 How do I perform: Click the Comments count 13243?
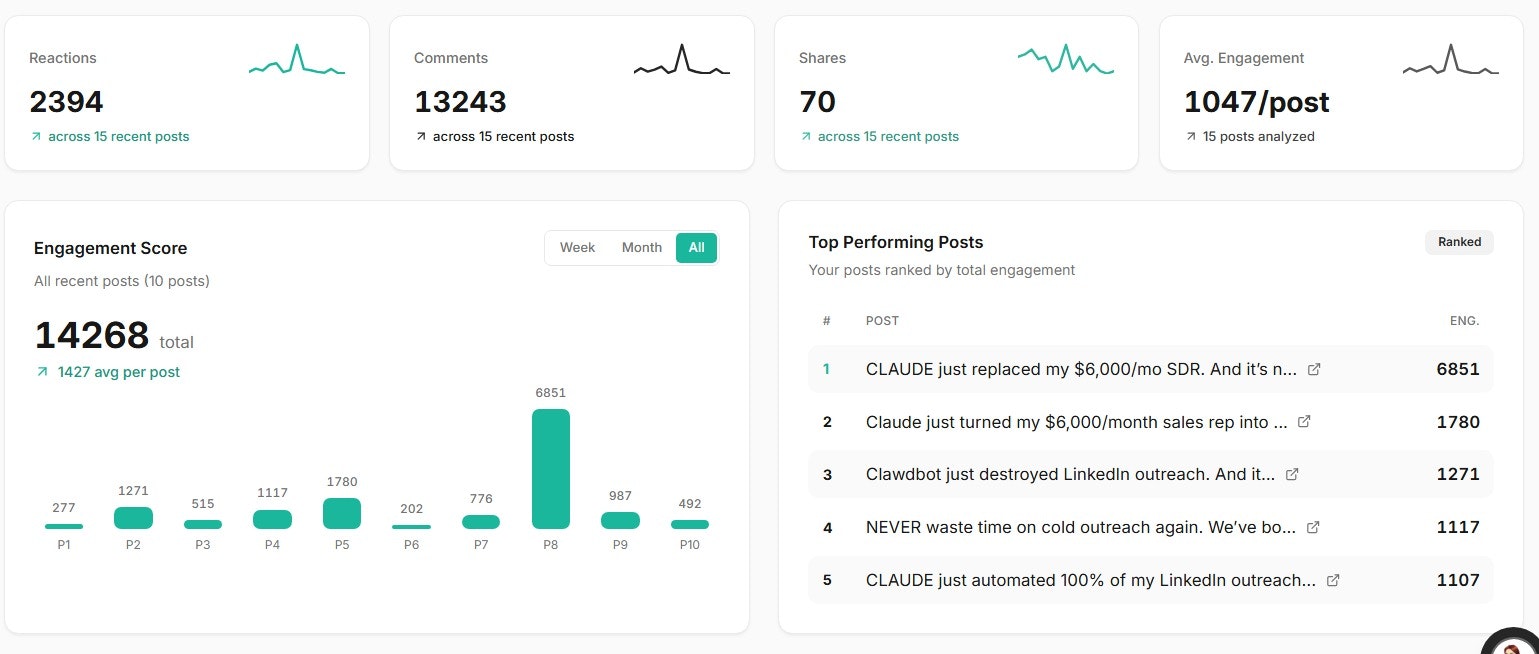pyautogui.click(x=460, y=102)
